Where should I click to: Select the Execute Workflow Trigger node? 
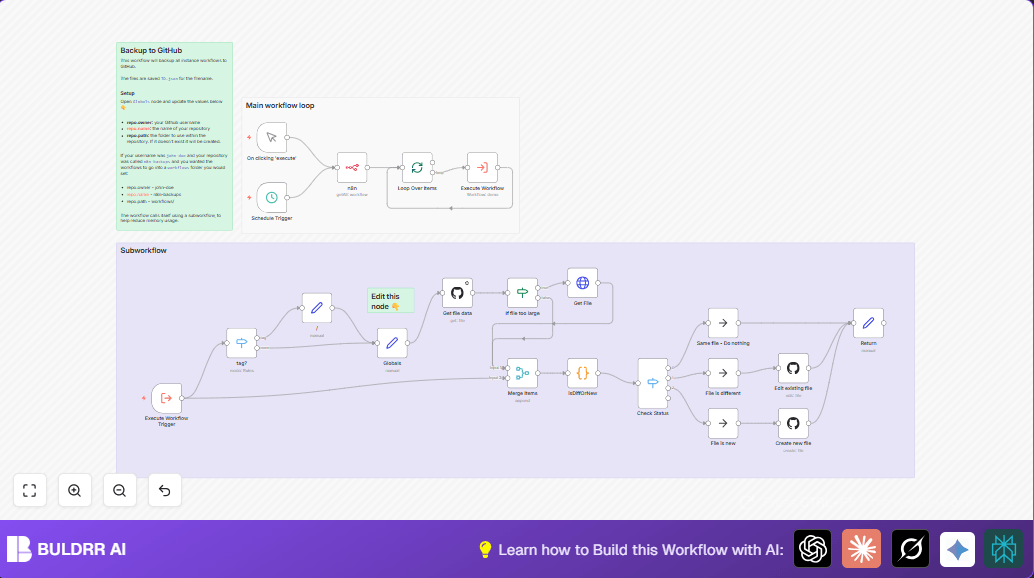[x=166, y=398]
